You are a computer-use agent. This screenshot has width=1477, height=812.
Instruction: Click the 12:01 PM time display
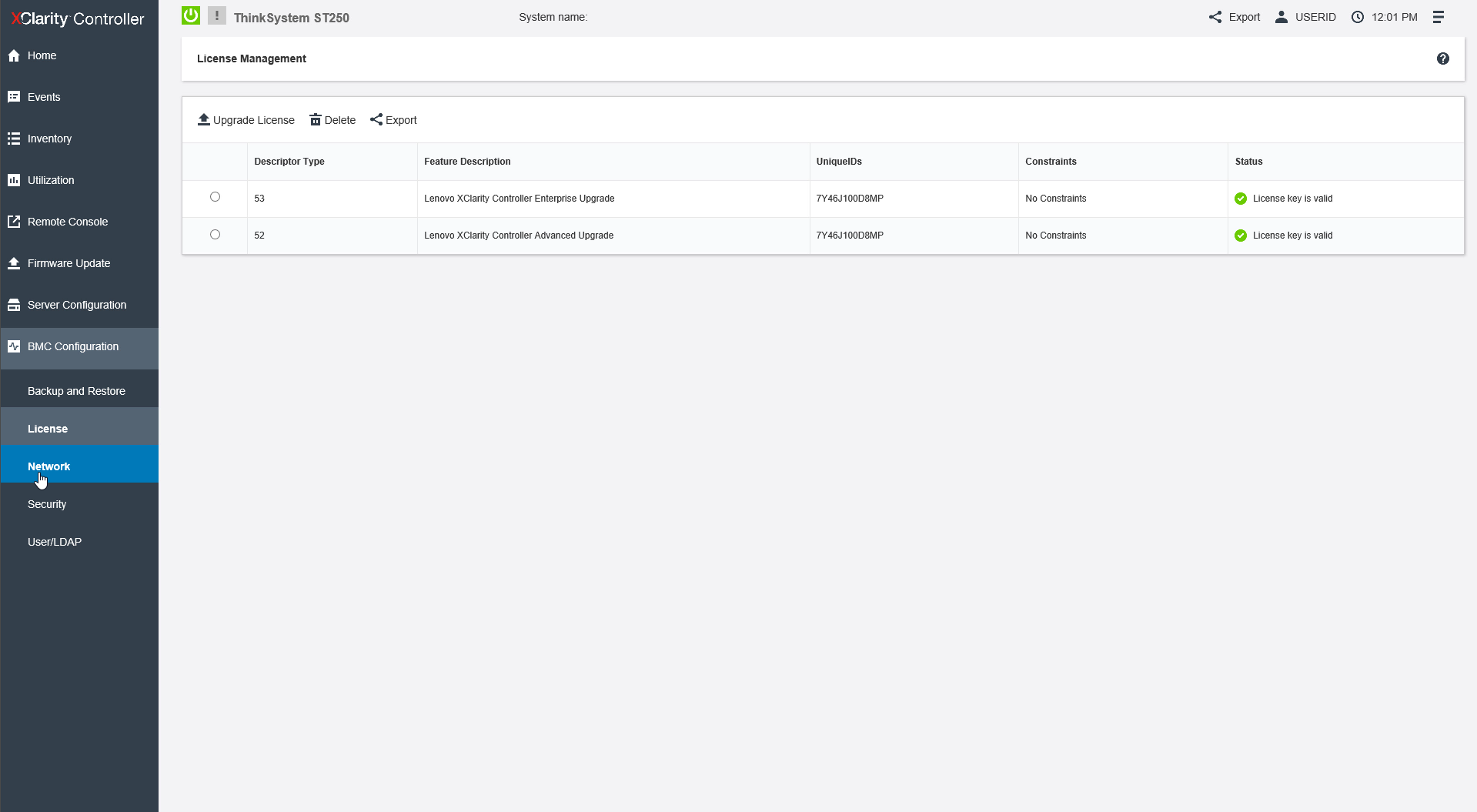tap(1395, 17)
